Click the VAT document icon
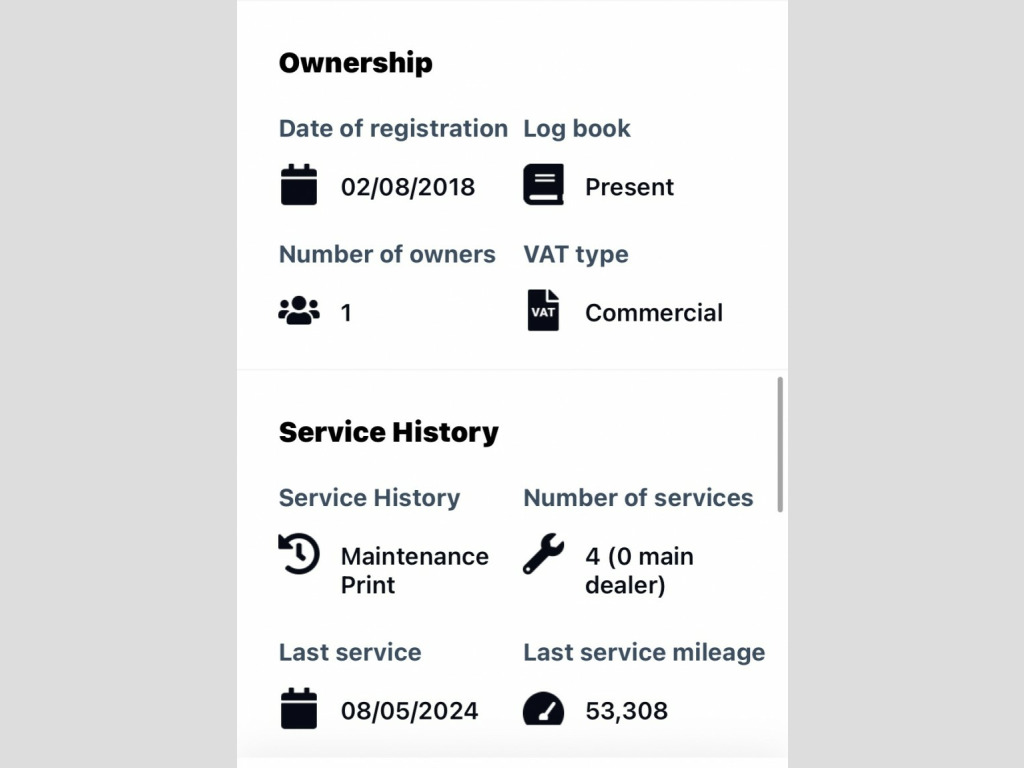Image resolution: width=1024 pixels, height=768 pixels. point(543,311)
